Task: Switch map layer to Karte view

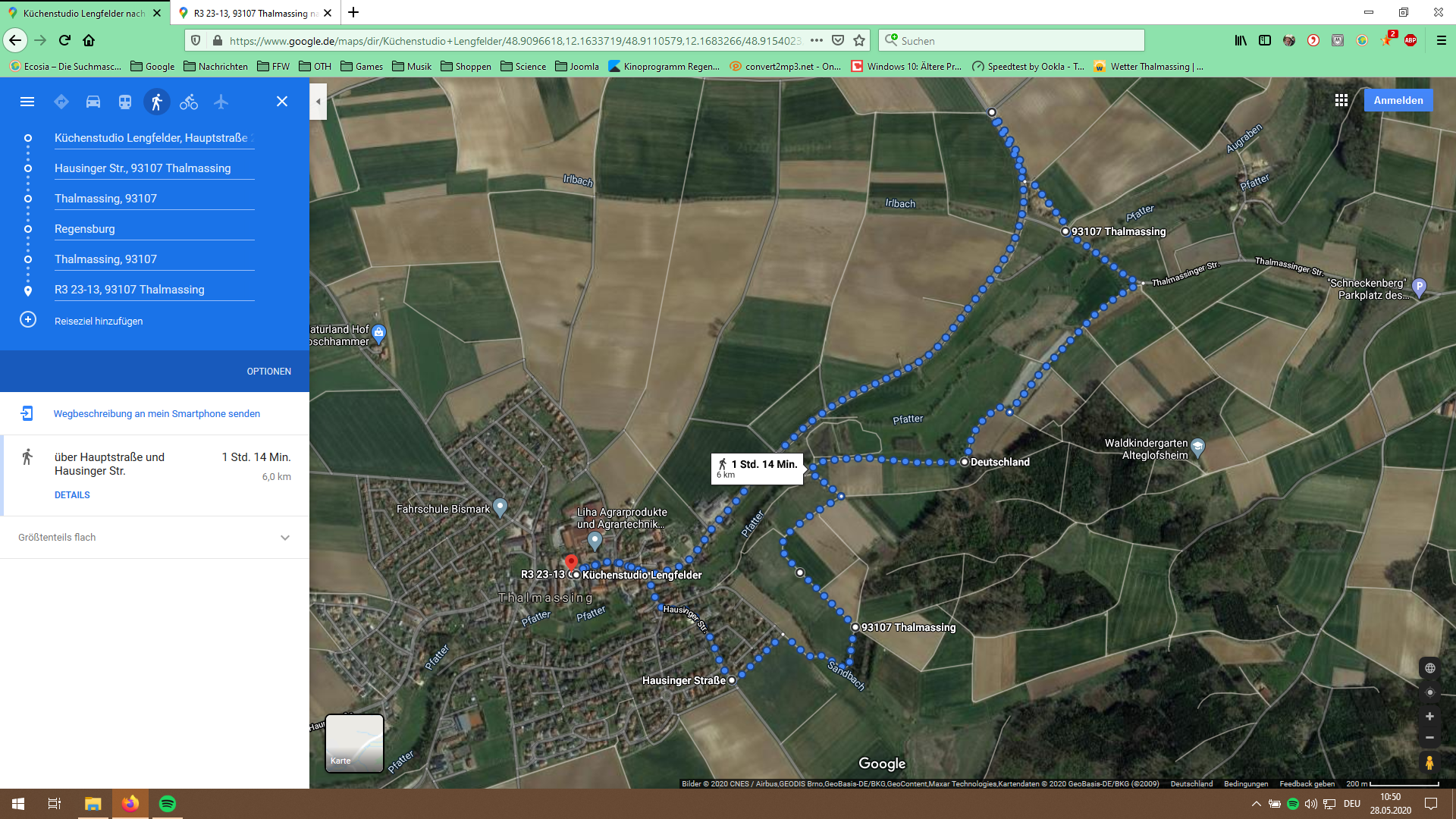Action: coord(354,743)
